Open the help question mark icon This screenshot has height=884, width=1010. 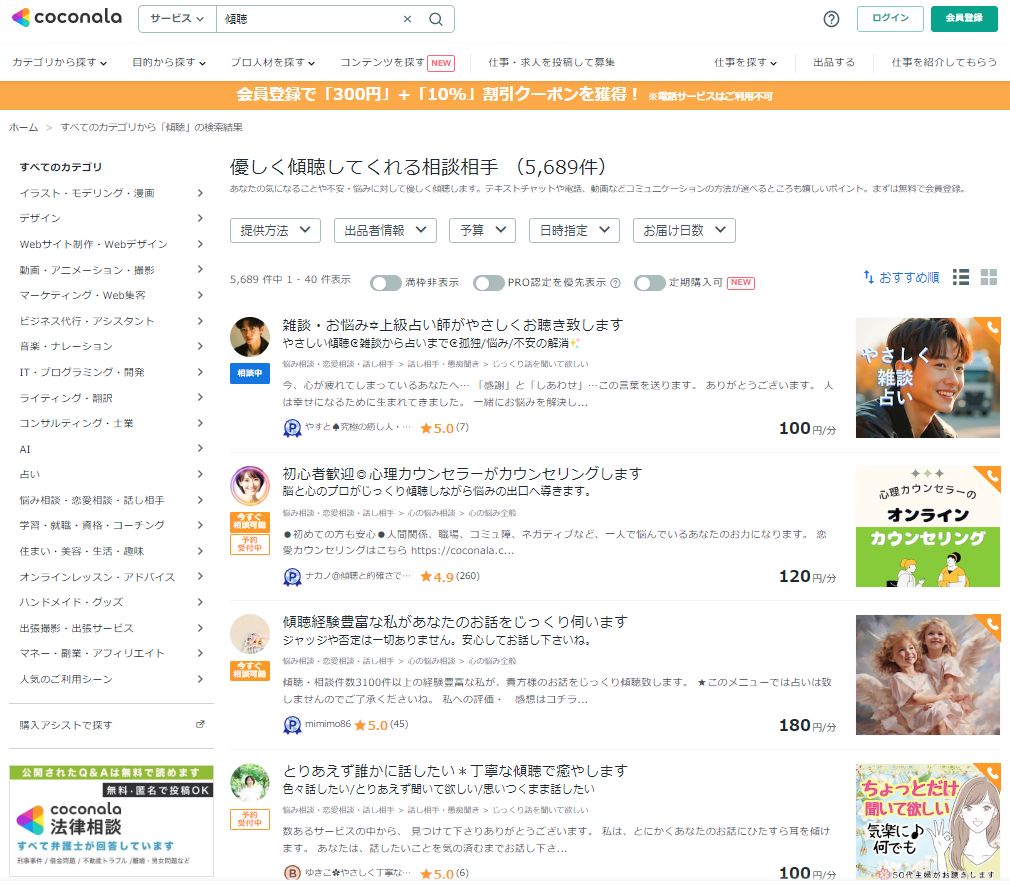pos(831,19)
